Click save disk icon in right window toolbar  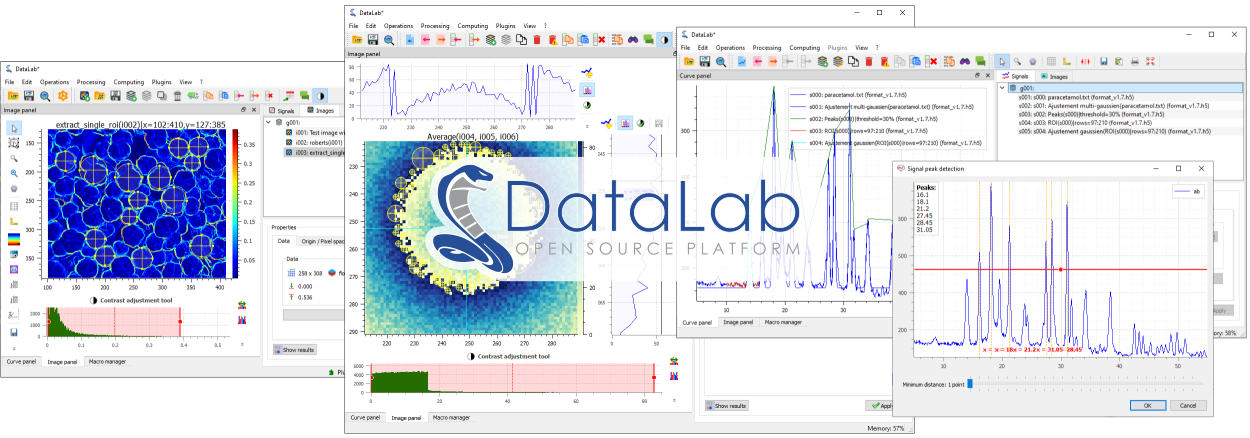[705, 61]
